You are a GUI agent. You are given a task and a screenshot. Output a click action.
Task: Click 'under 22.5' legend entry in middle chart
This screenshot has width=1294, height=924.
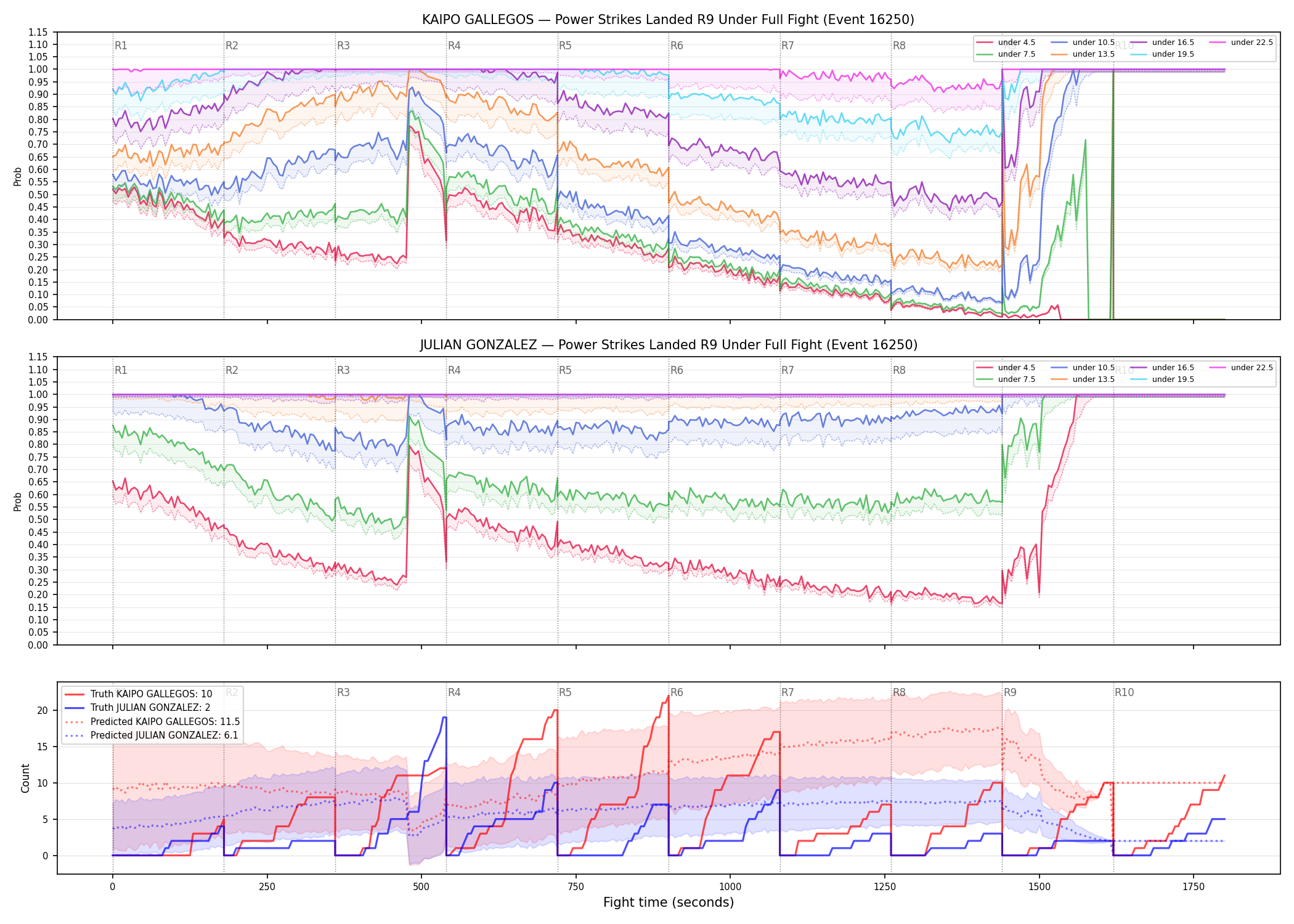1241,368
